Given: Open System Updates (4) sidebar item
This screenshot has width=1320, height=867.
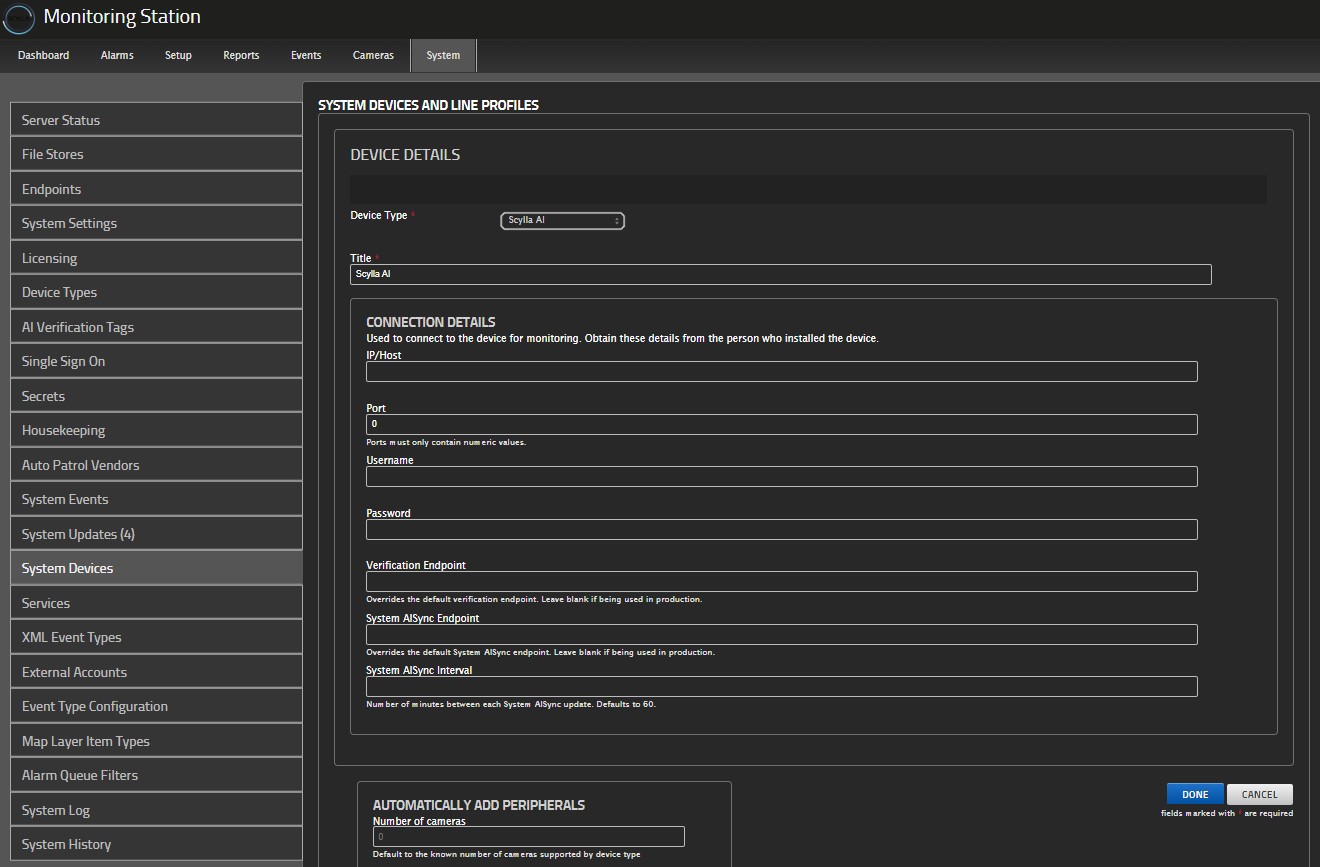Looking at the screenshot, I should point(156,534).
